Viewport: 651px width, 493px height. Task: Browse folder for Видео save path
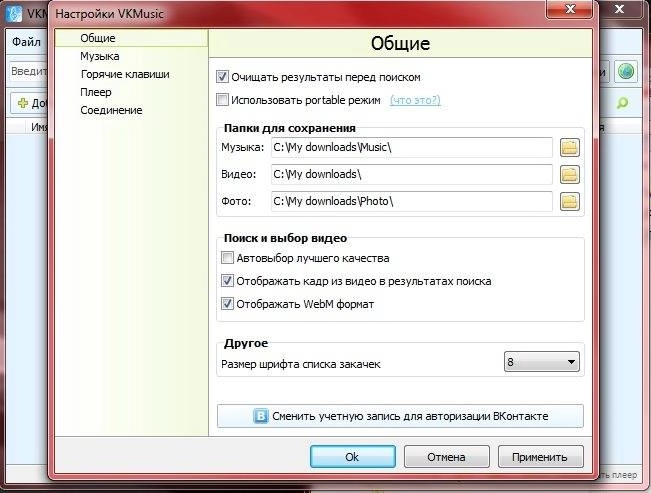point(570,174)
